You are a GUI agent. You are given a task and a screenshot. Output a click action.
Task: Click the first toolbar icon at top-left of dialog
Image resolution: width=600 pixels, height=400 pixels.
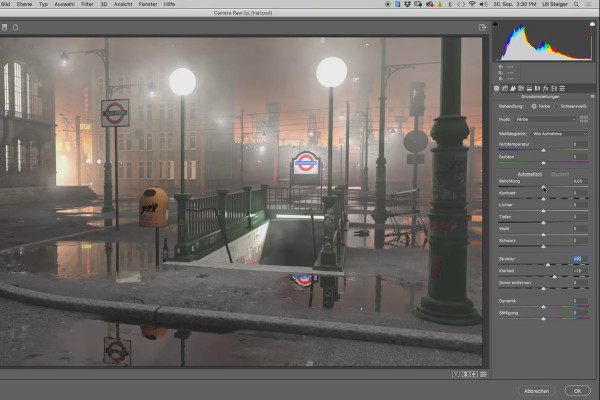(5, 28)
